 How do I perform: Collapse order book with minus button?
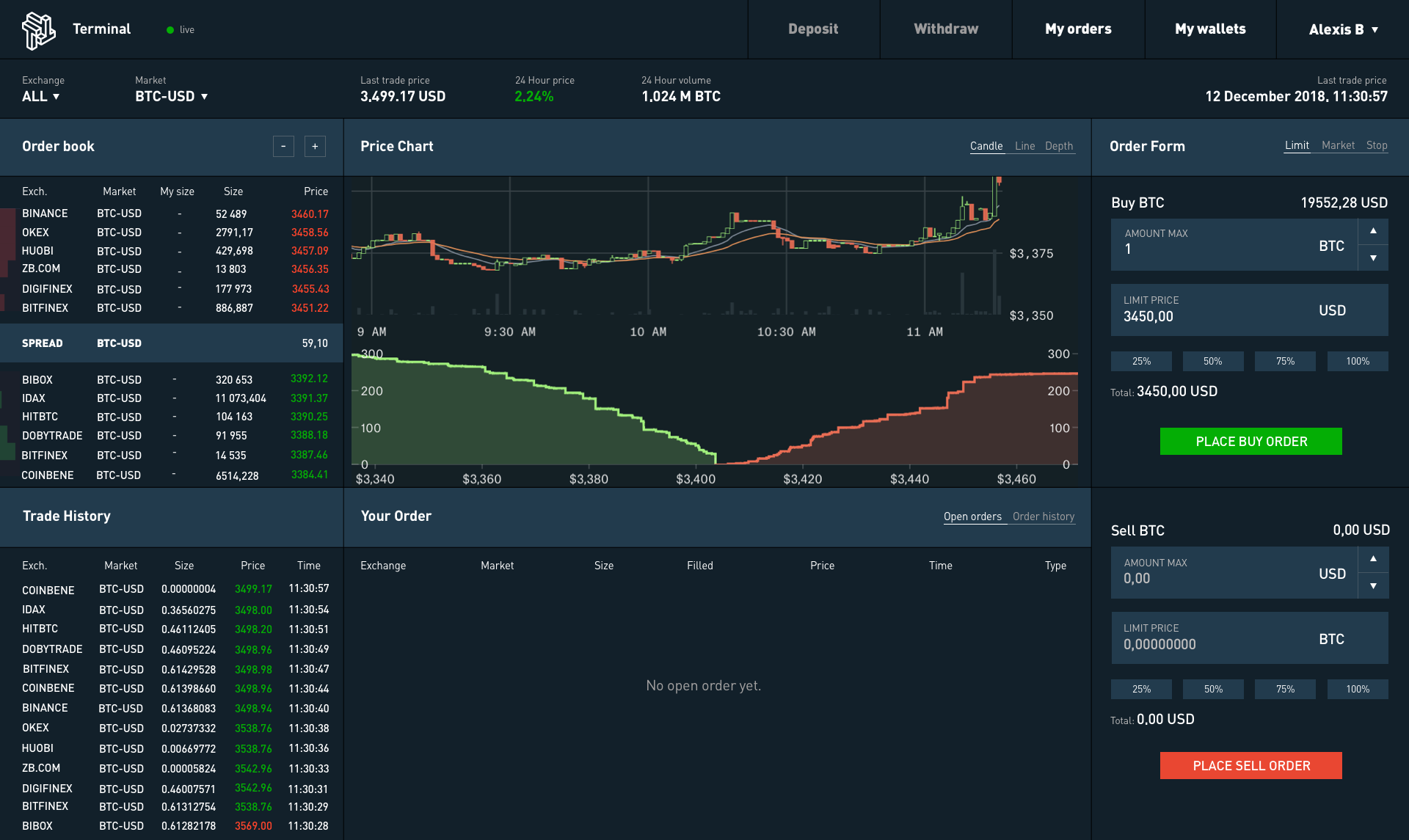[283, 147]
